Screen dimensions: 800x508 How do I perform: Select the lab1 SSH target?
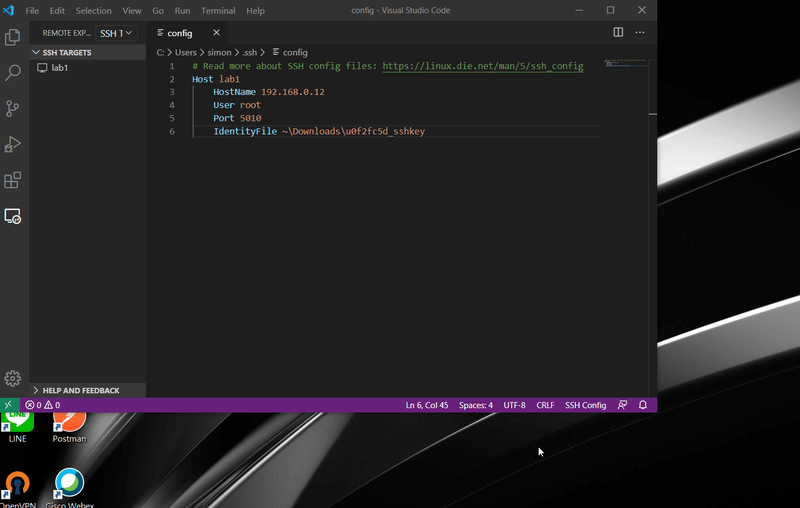coord(87,68)
